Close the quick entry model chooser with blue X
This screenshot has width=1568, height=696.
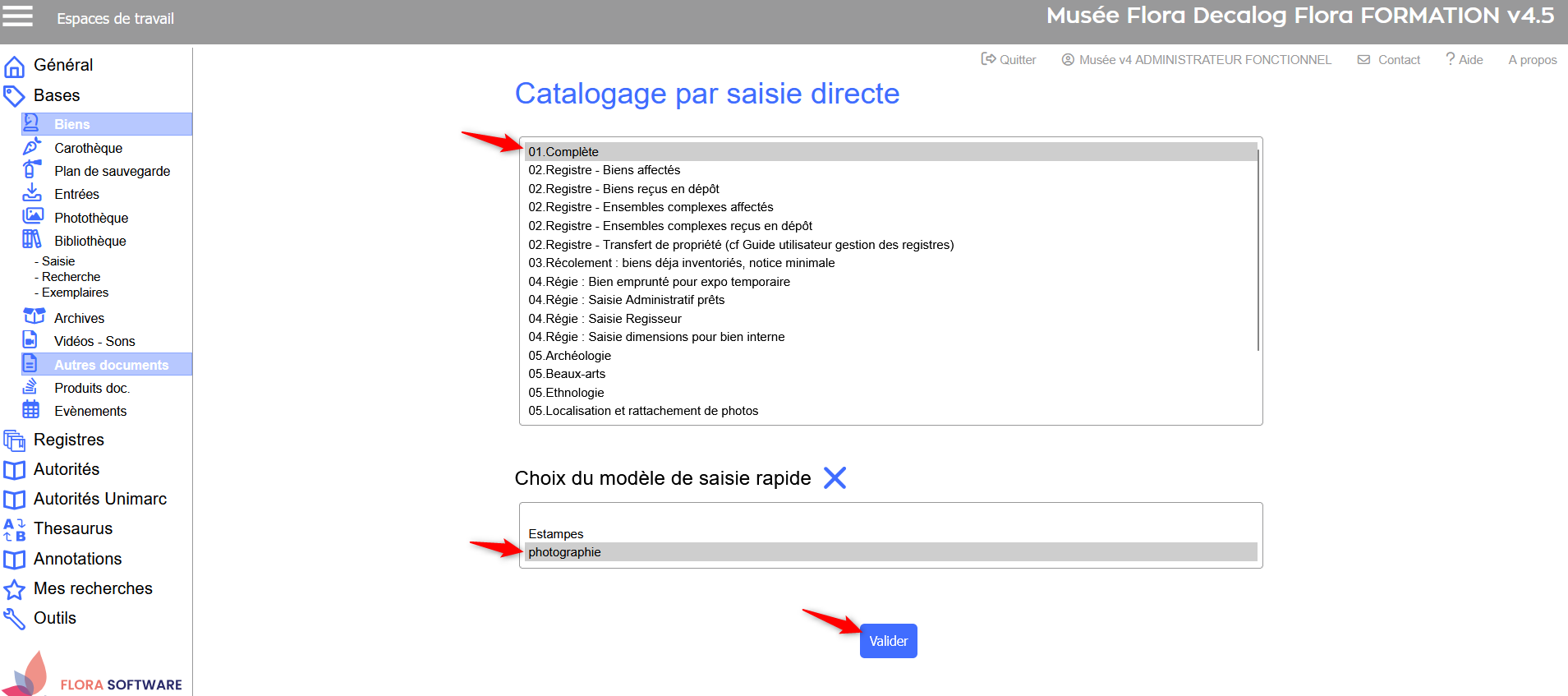tap(835, 478)
